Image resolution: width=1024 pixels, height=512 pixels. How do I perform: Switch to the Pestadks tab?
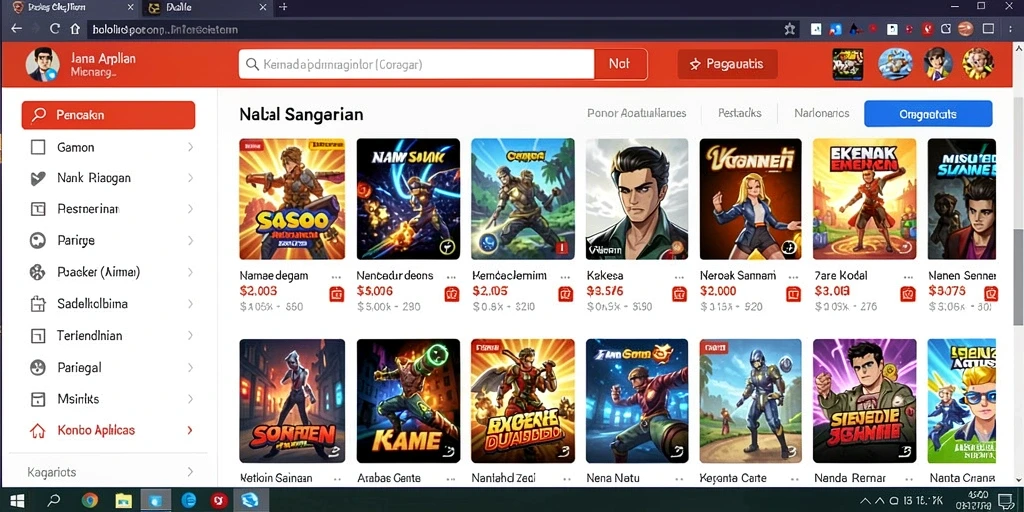(739, 113)
